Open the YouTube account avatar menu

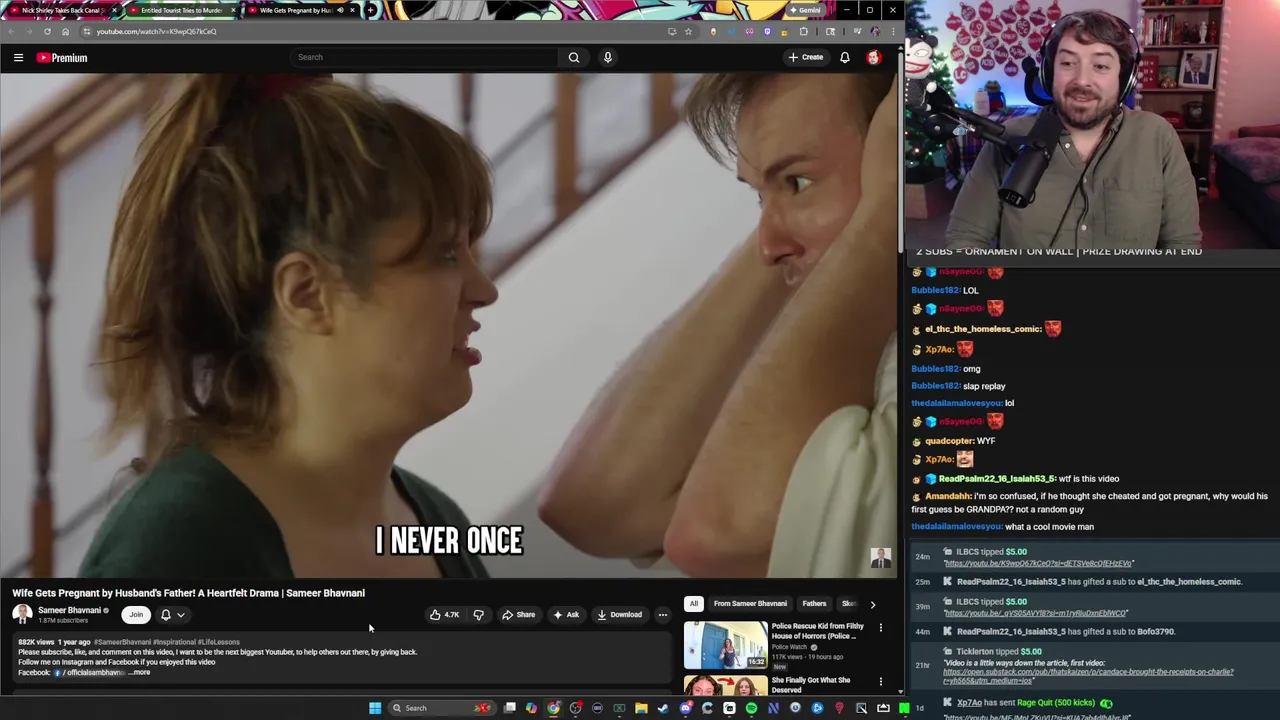pyautogui.click(x=874, y=57)
